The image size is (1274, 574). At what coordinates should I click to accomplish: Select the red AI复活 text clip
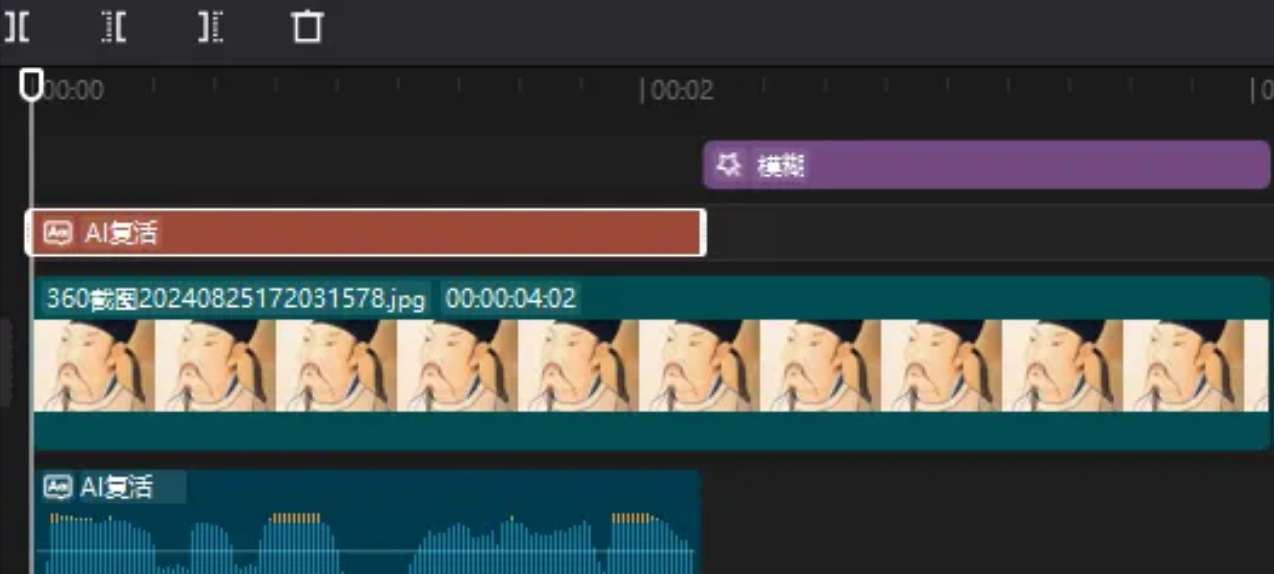coord(366,233)
